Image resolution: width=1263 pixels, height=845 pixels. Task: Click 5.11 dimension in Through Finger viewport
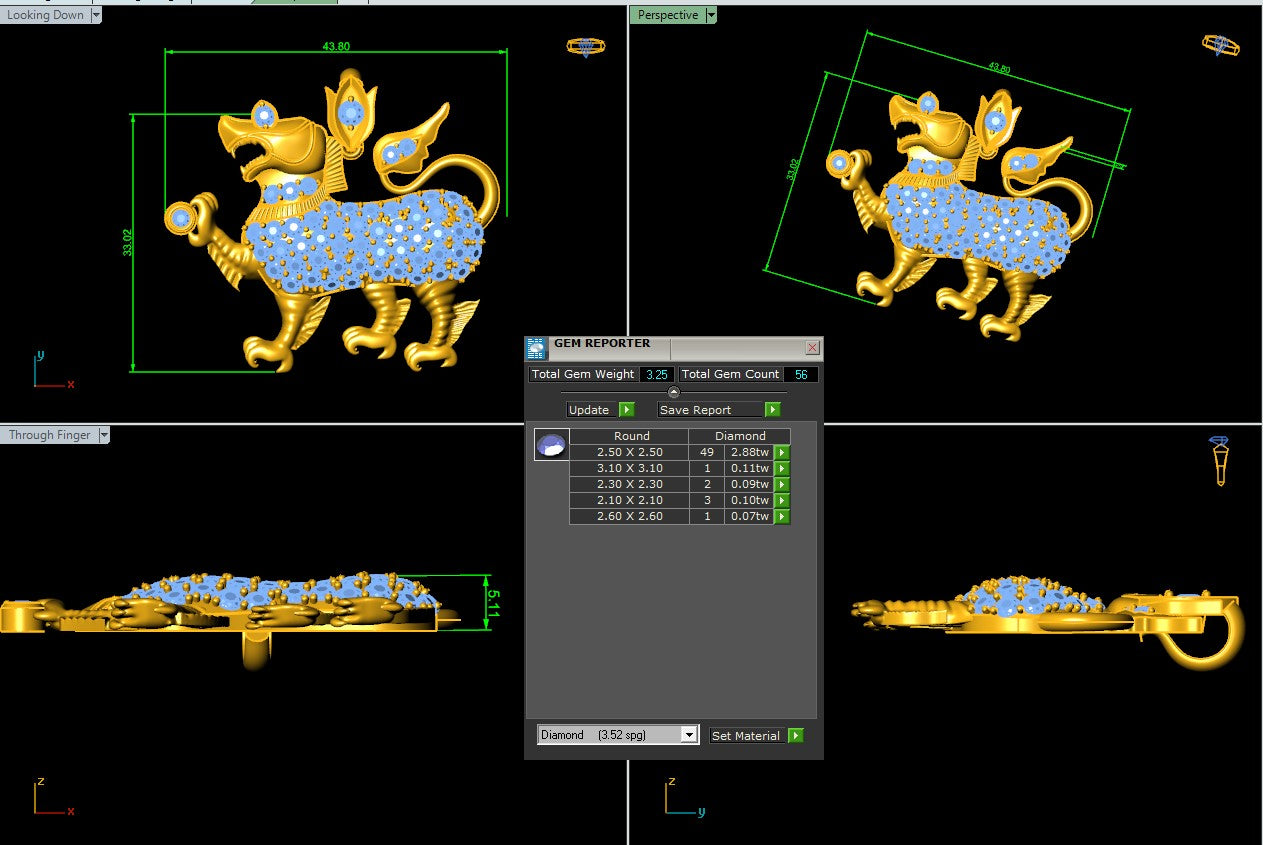click(x=493, y=602)
